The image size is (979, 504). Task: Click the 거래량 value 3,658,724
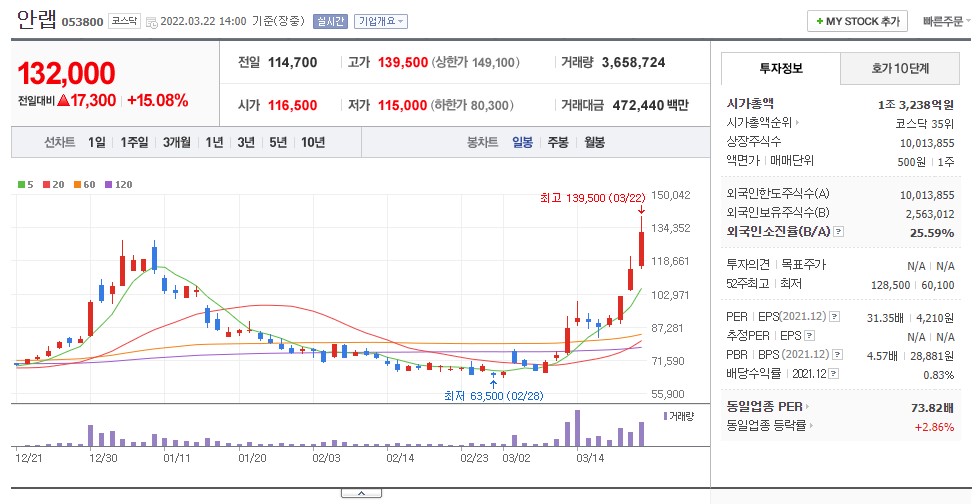tap(633, 62)
